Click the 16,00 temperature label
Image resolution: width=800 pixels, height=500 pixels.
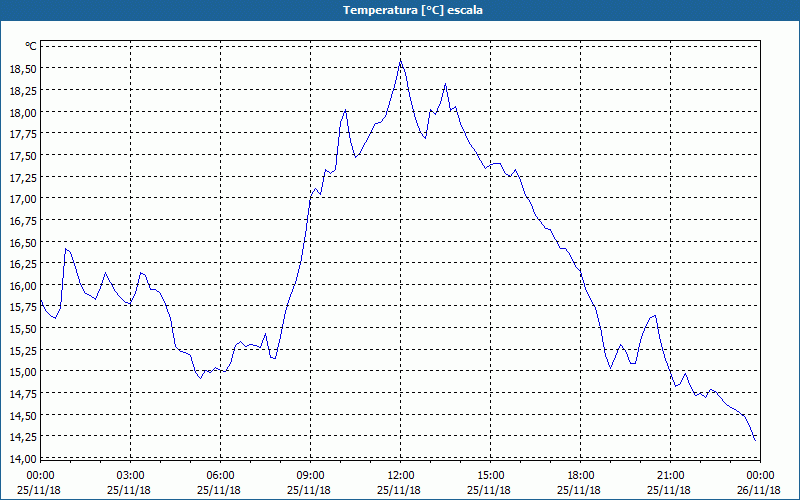pos(23,285)
